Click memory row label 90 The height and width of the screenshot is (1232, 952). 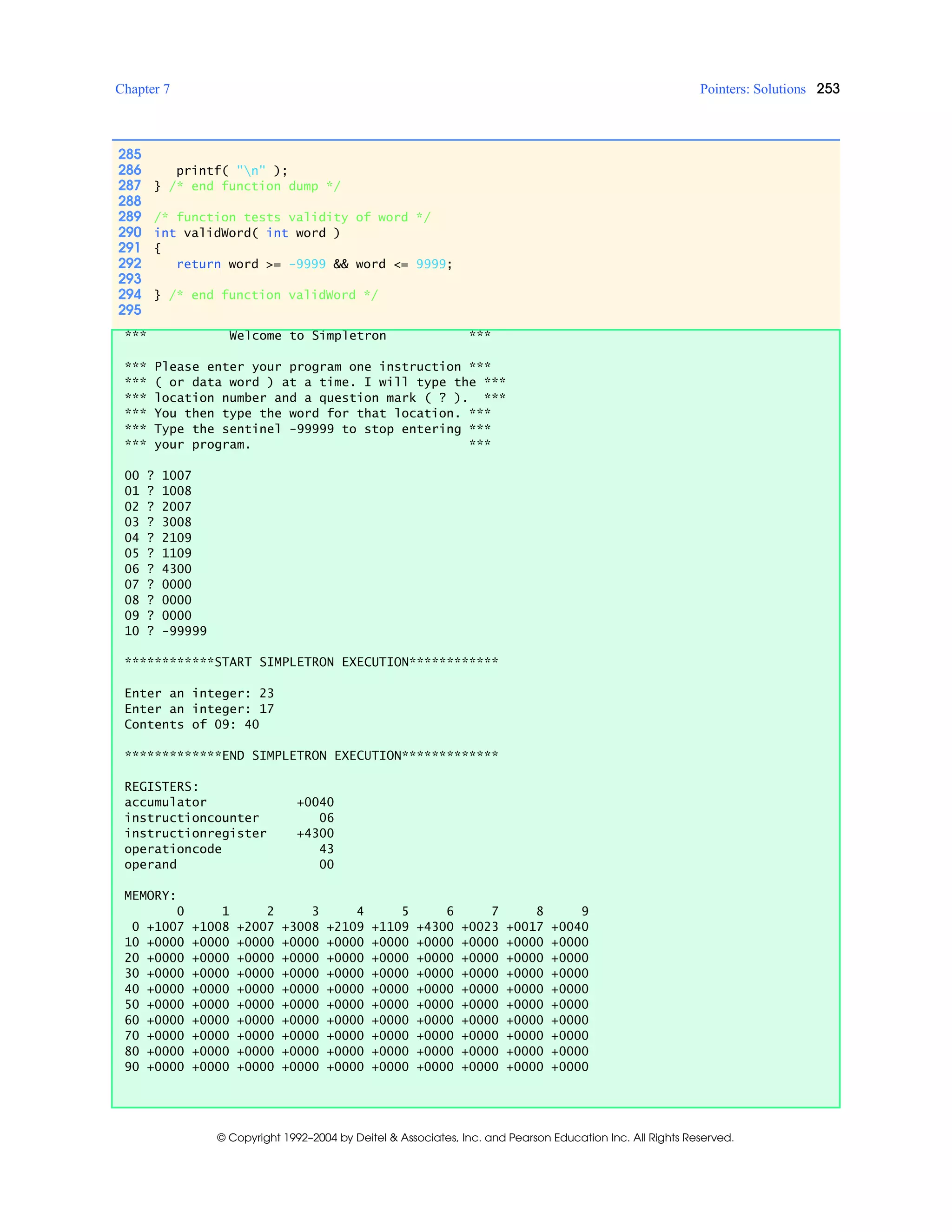[x=132, y=1066]
